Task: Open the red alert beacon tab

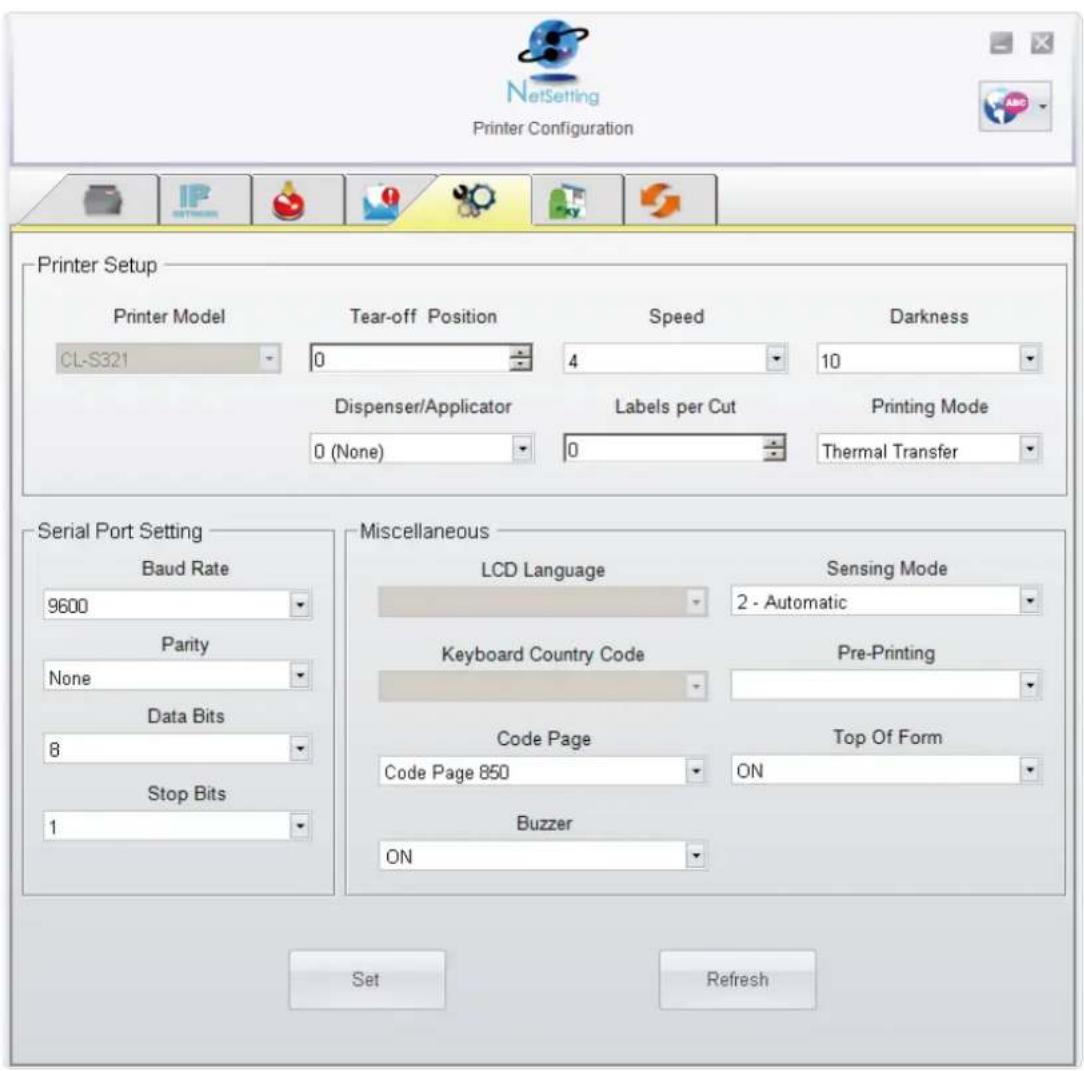Action: point(288,201)
